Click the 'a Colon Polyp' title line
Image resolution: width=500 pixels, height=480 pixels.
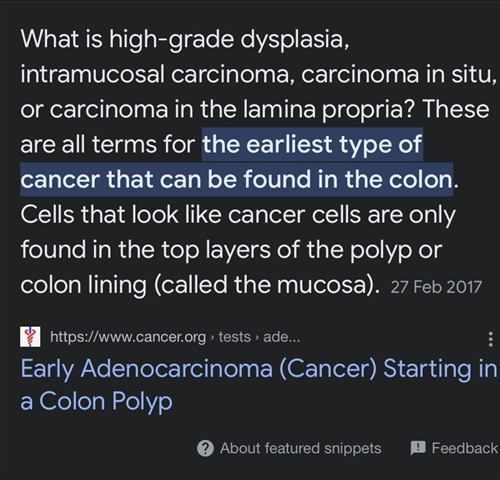(x=97, y=401)
